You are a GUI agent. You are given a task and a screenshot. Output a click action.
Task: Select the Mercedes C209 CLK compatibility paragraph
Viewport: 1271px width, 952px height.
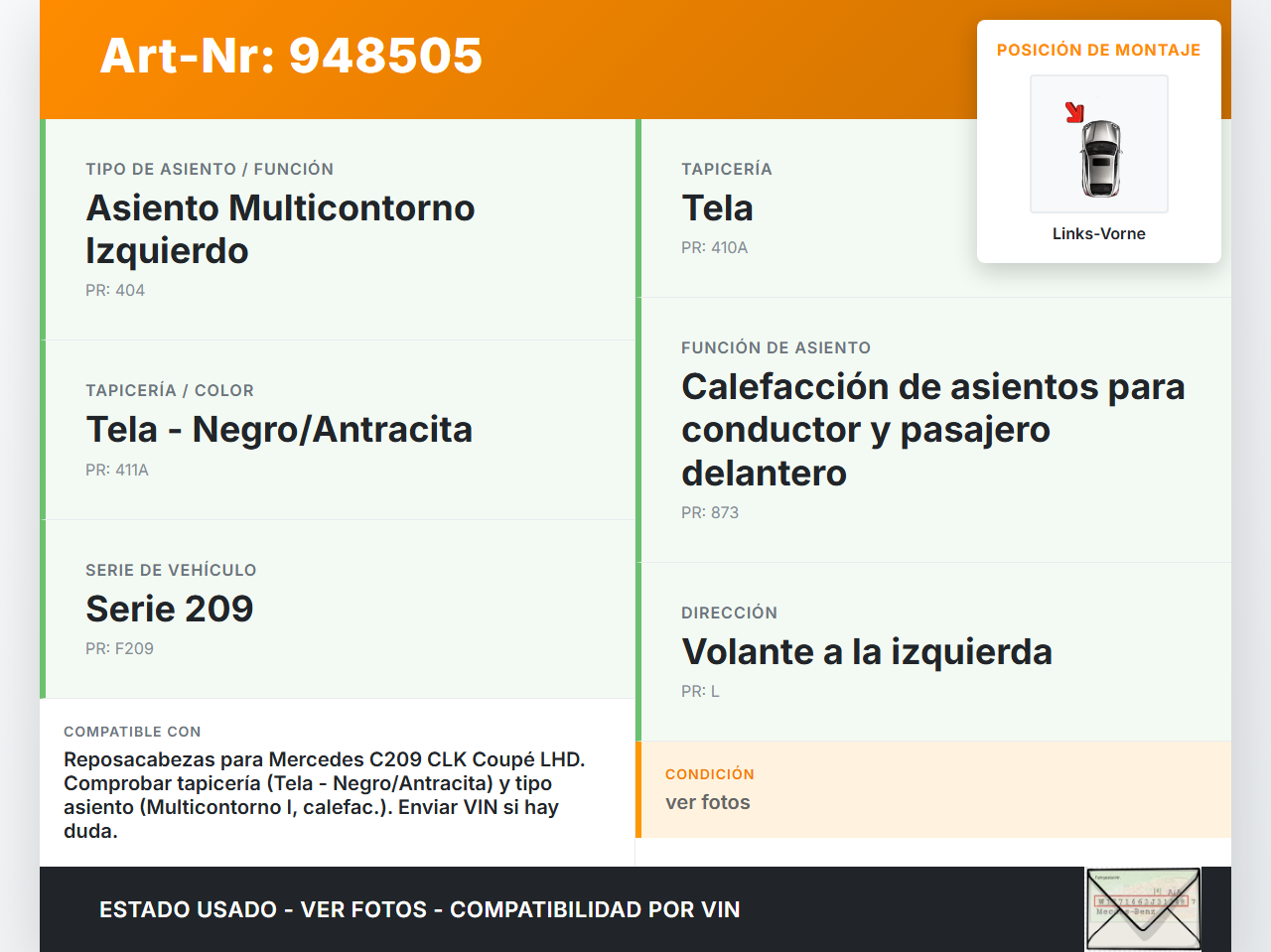pos(325,795)
